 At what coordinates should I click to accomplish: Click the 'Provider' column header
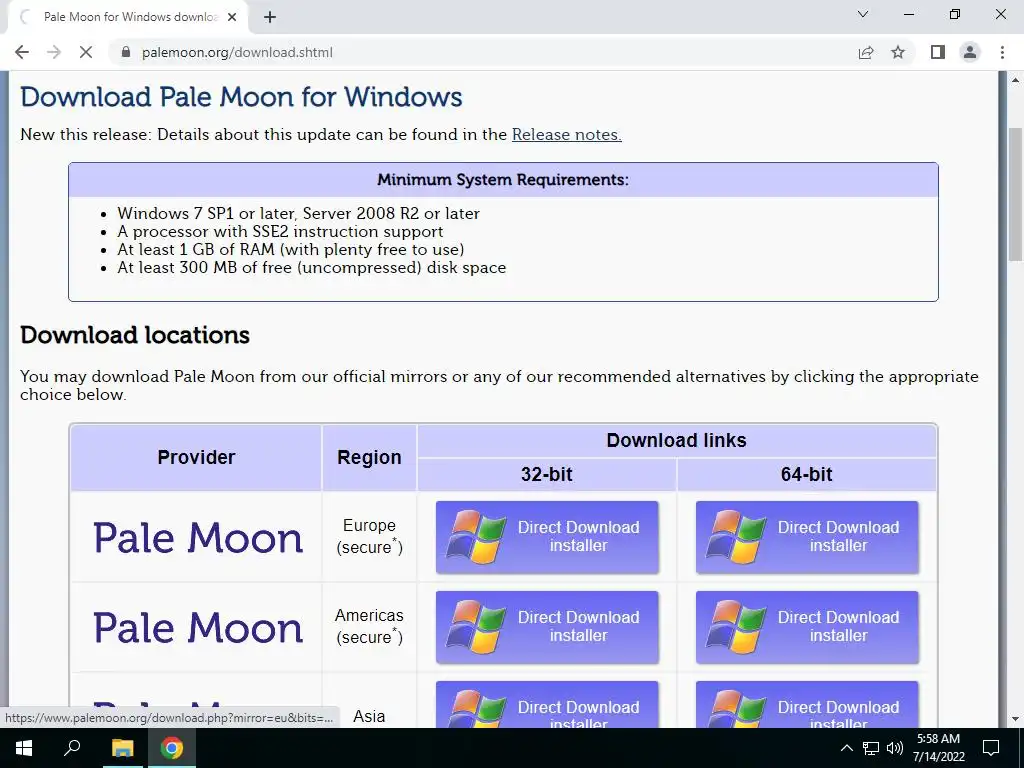pos(196,457)
